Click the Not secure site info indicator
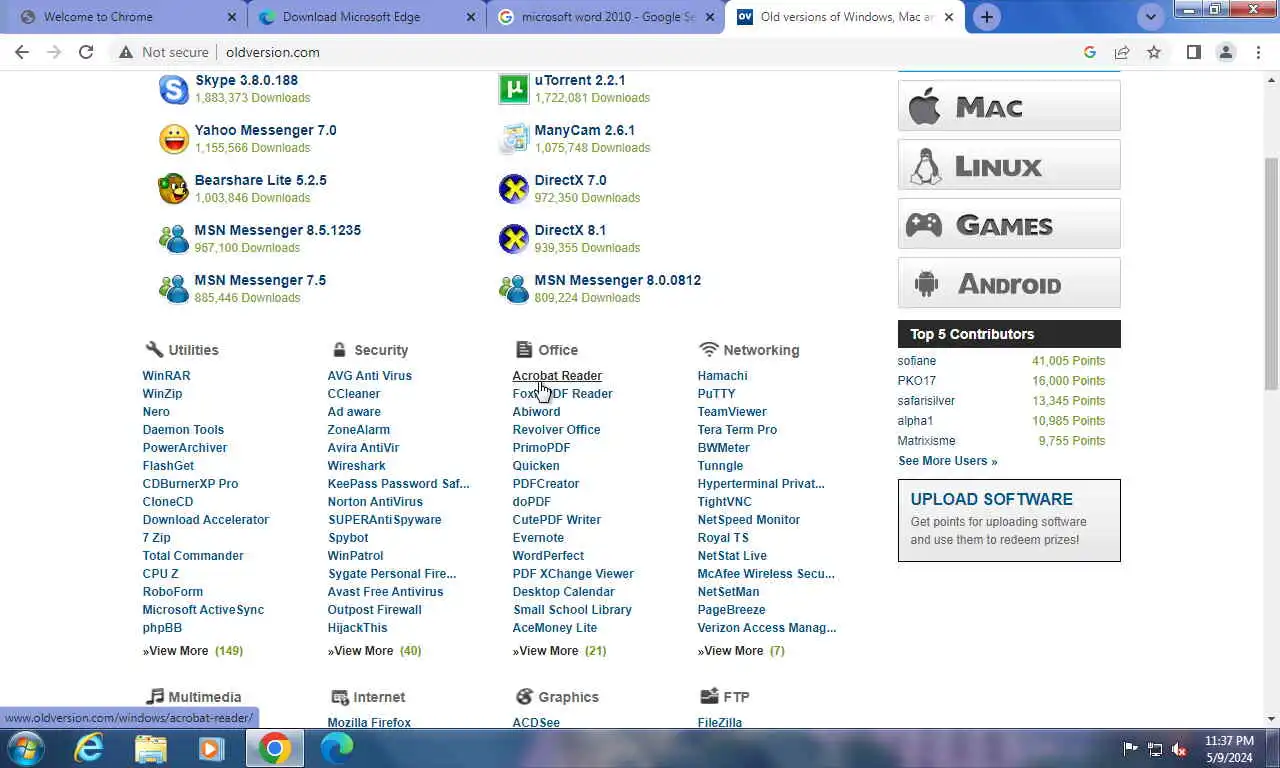This screenshot has width=1280, height=768. coord(164,52)
